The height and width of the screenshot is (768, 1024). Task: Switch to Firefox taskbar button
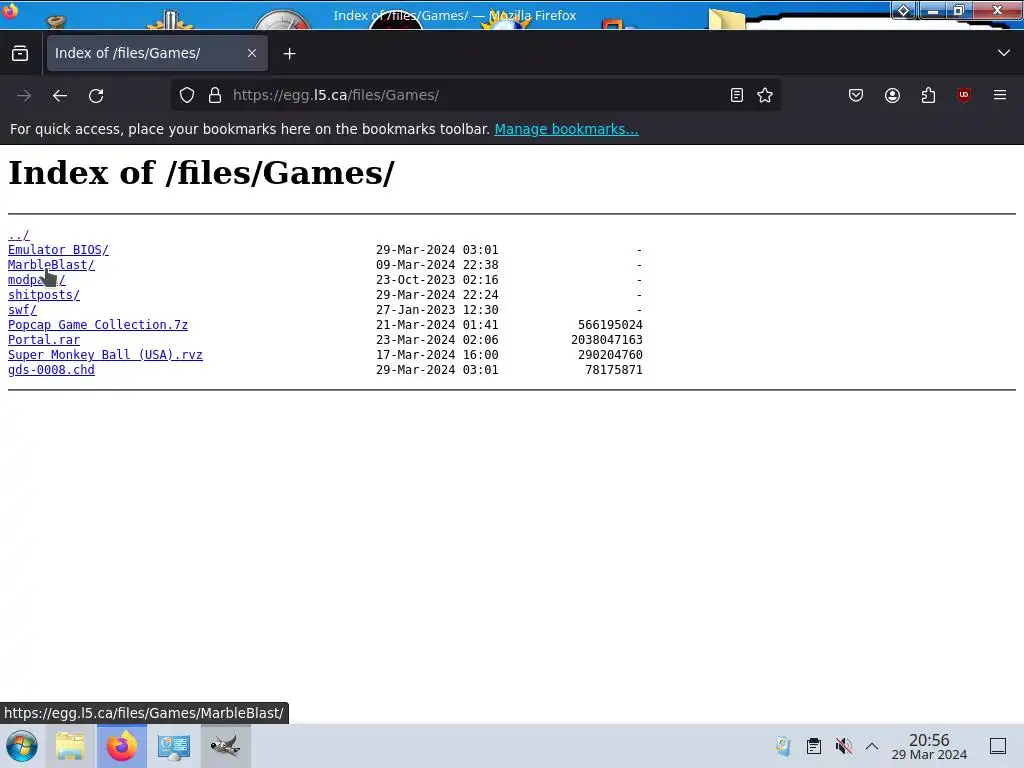121,746
